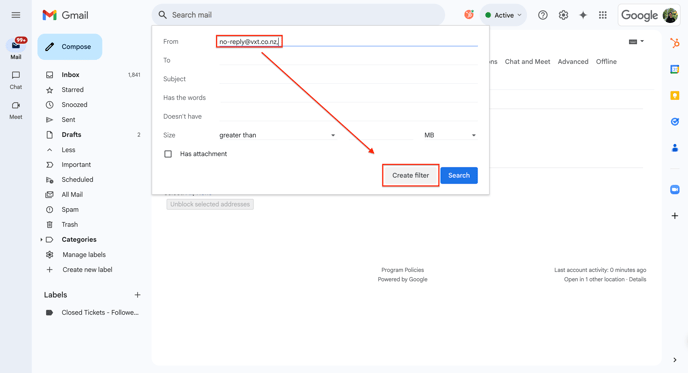Launch the Gemini sparkle icon
This screenshot has height=373, width=688.
583,15
